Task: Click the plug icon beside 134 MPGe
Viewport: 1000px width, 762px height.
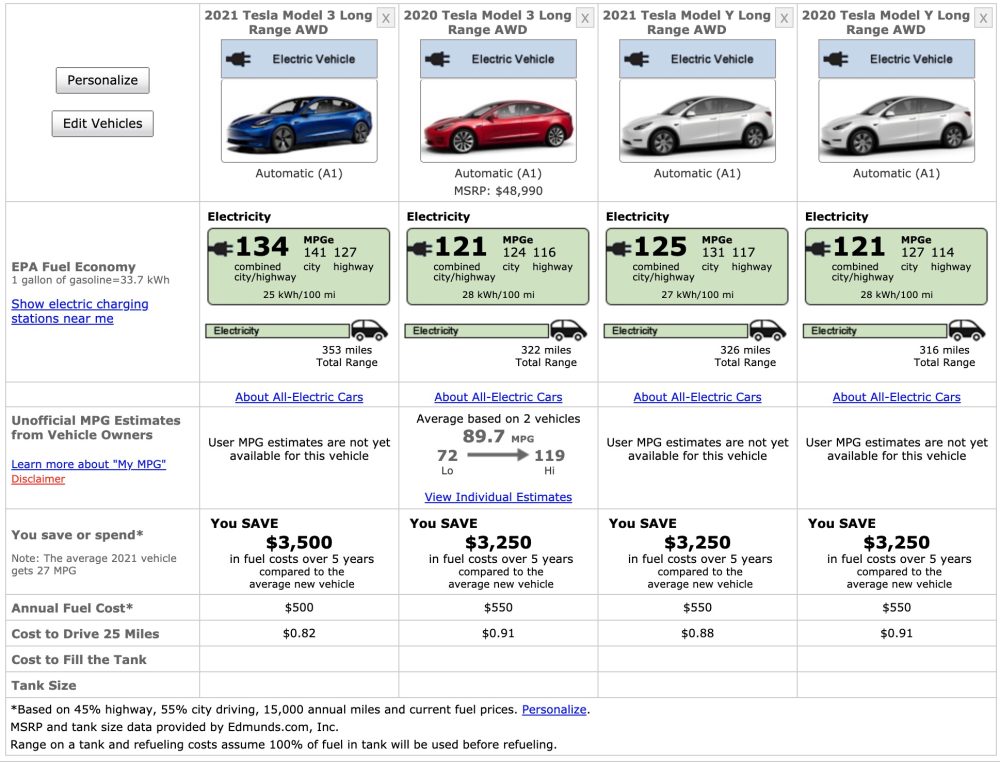Action: (x=221, y=247)
